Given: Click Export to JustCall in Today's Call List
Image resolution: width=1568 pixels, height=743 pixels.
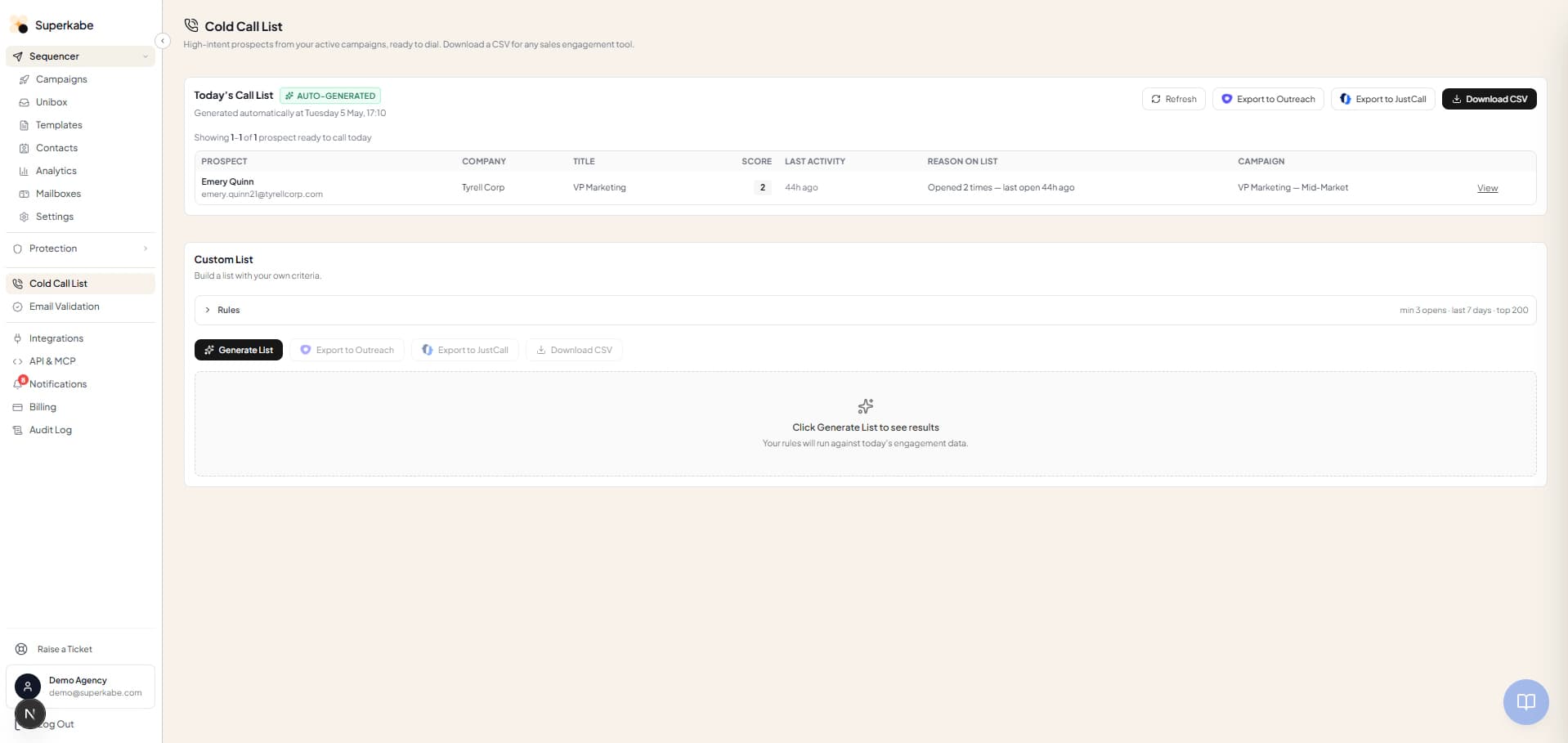Looking at the screenshot, I should [1382, 99].
